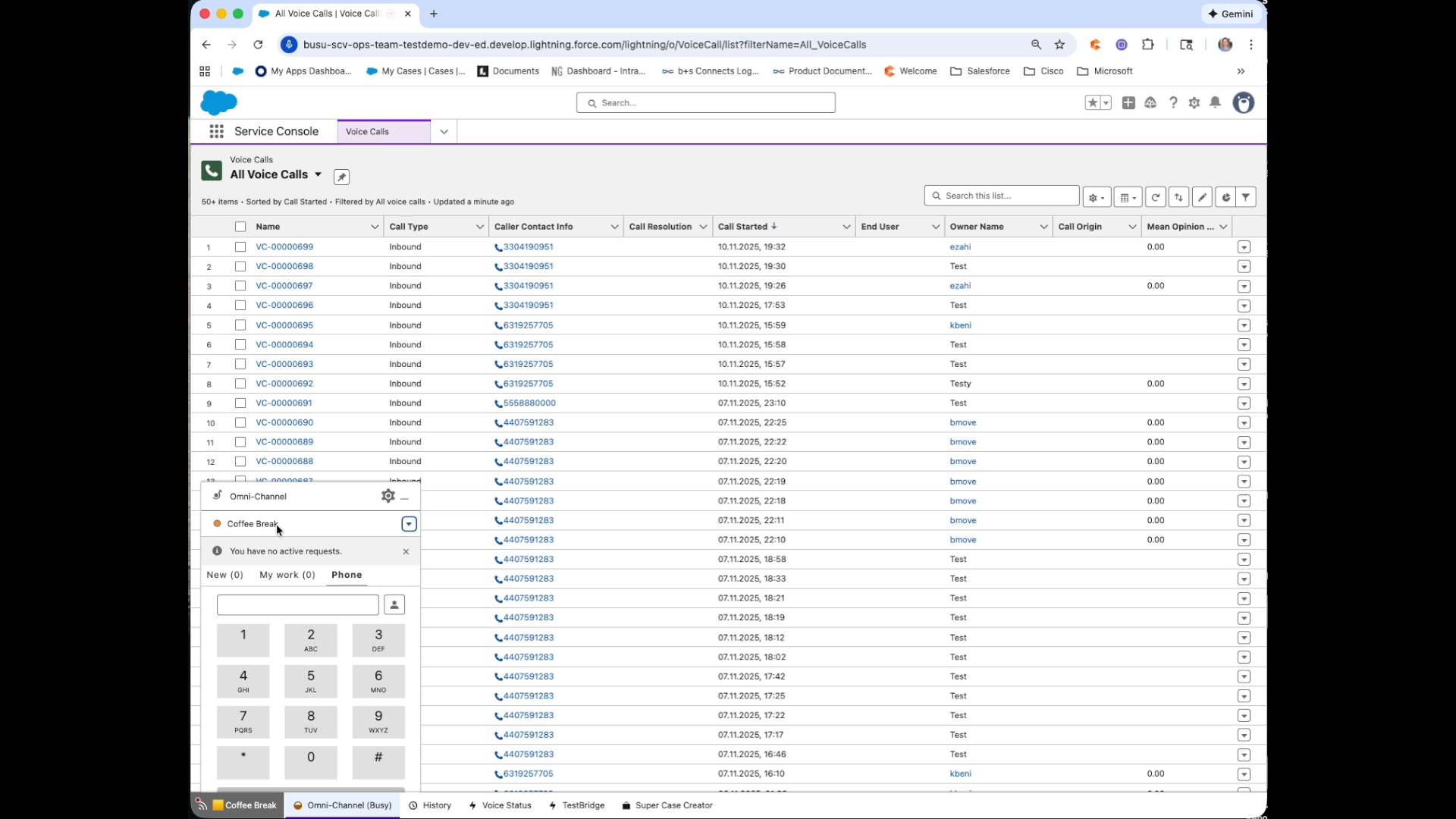Open Salesforce notifications bell

(1215, 102)
